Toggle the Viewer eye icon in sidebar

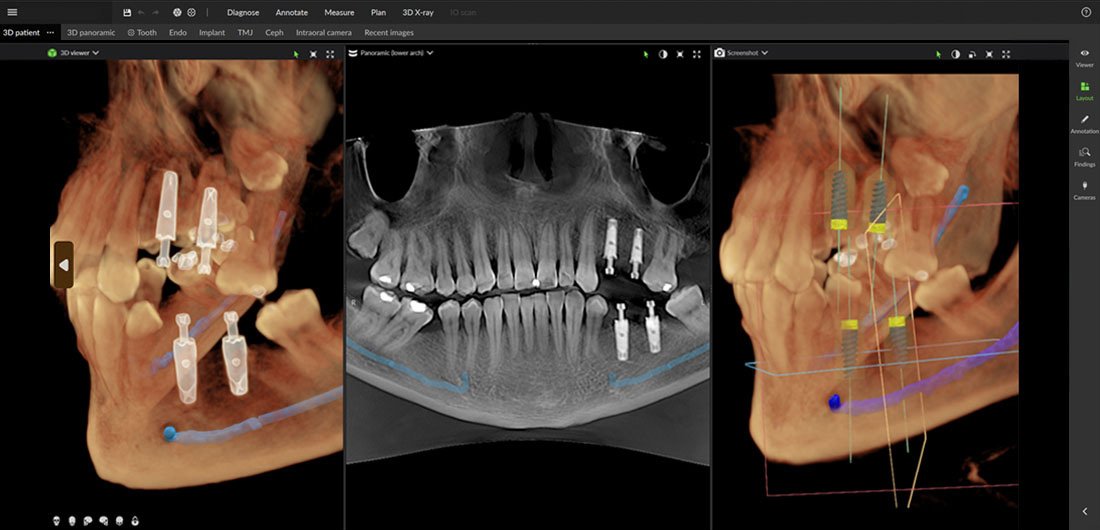(x=1084, y=56)
